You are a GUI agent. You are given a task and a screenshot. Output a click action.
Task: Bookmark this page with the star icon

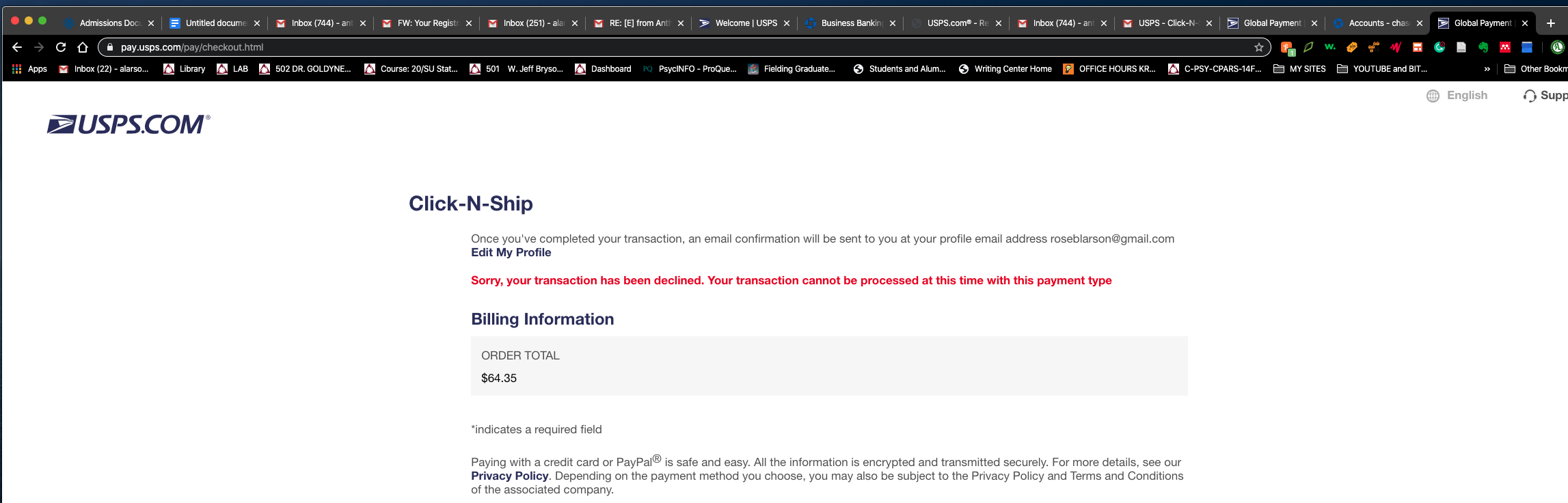click(x=1258, y=47)
